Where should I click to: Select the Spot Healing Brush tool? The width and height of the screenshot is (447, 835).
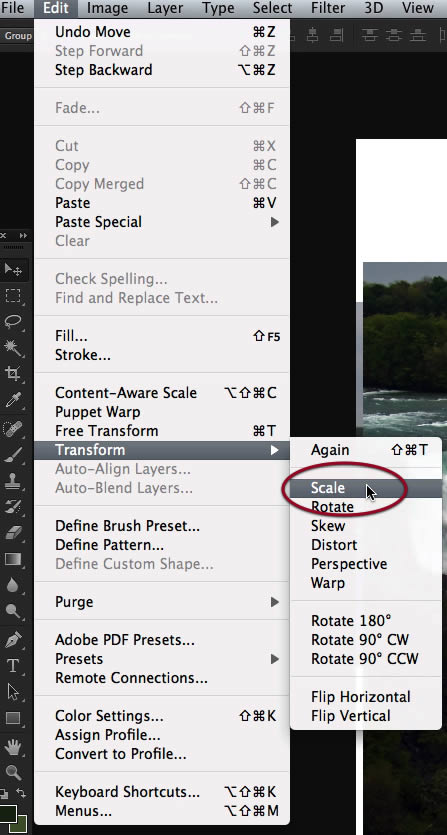coord(13,429)
